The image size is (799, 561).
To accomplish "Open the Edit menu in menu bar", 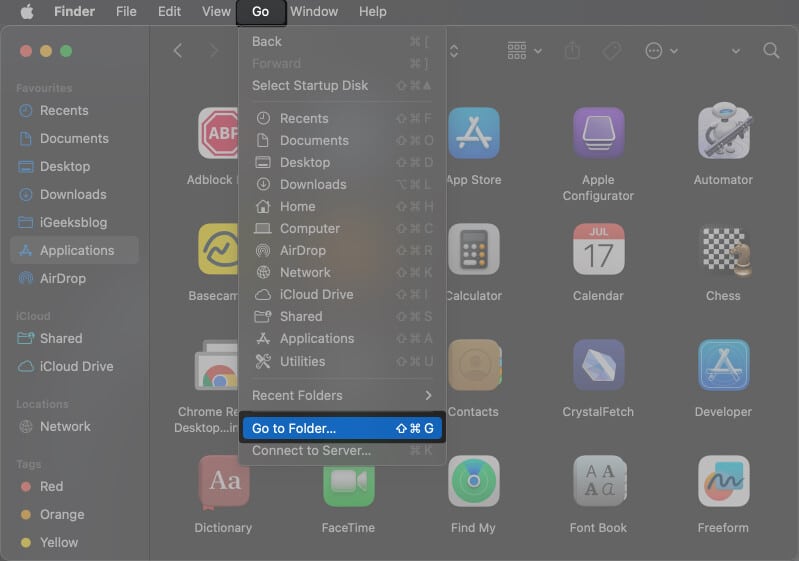I will 169,11.
